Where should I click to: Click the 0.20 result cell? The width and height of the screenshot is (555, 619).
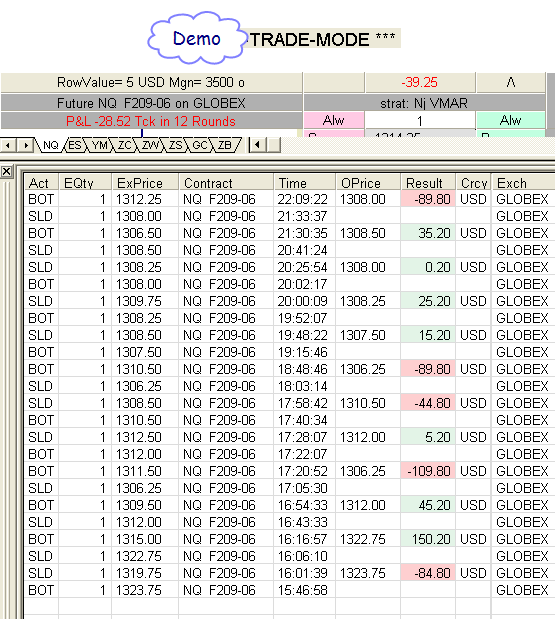(x=428, y=267)
